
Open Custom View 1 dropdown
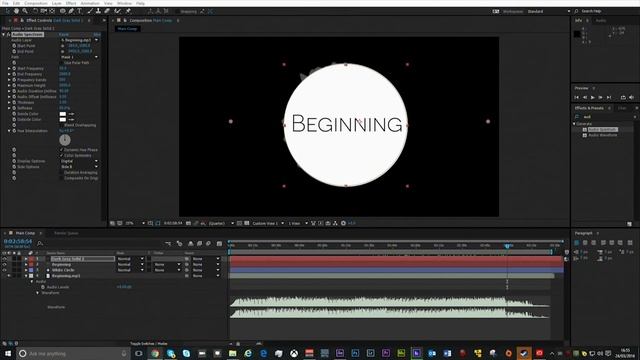pyautogui.click(x=268, y=224)
